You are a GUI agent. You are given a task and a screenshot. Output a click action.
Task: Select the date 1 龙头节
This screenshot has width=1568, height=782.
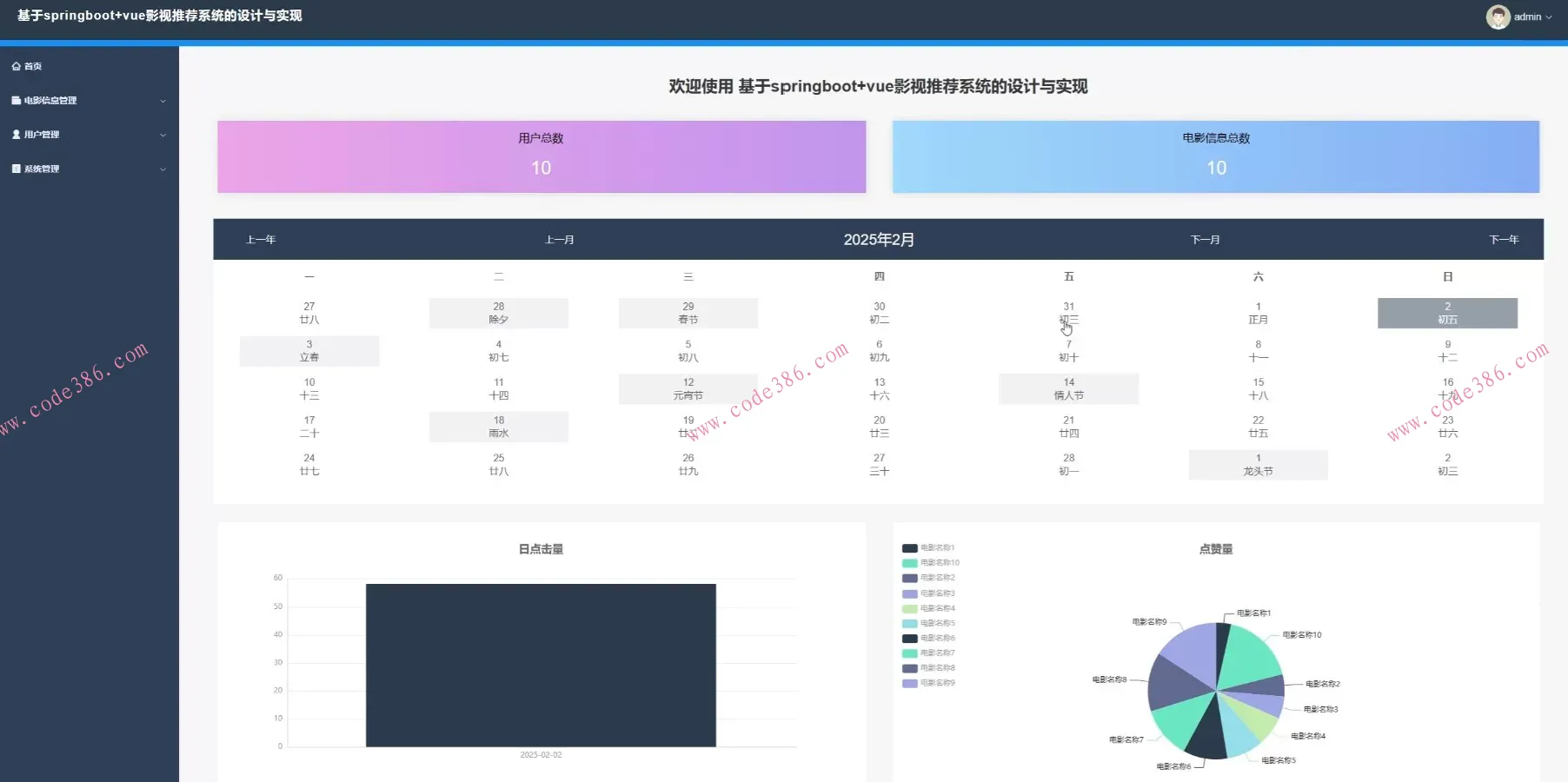tap(1259, 465)
